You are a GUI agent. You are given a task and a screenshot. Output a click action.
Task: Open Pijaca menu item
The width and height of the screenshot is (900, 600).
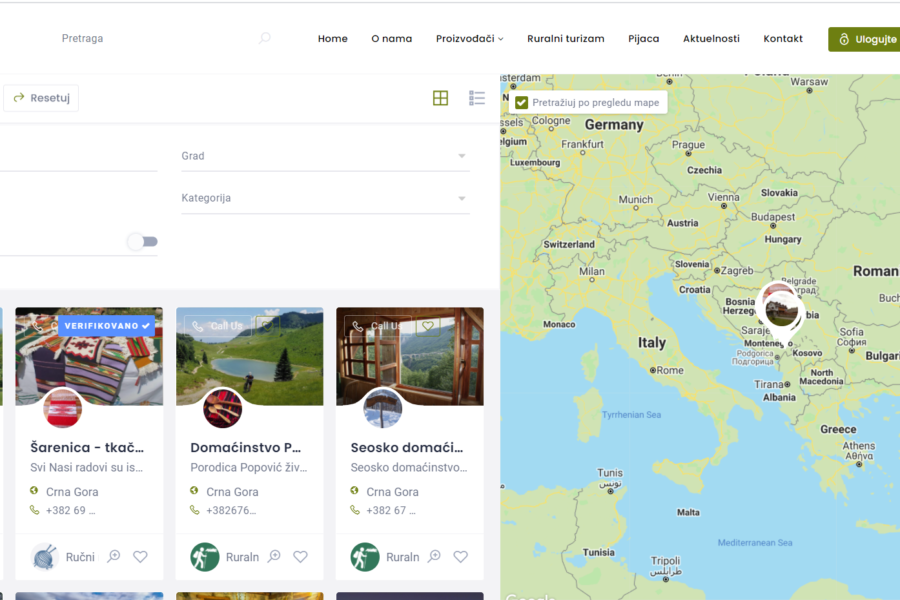643,38
